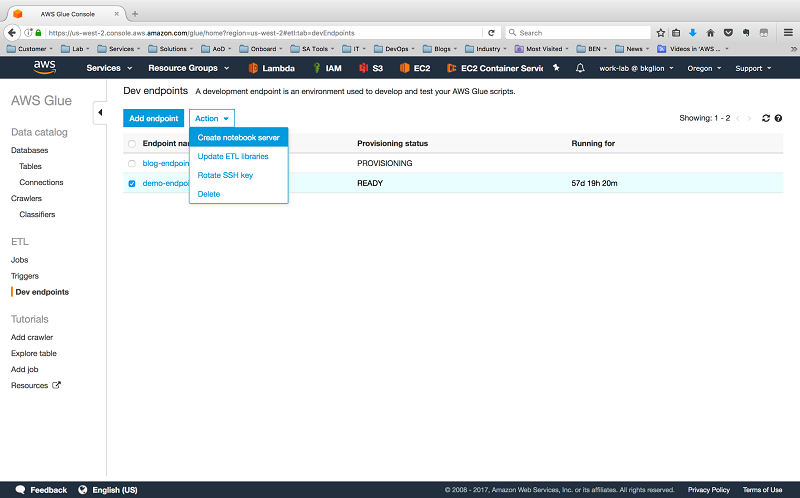Image resolution: width=800 pixels, height=498 pixels.
Task: Click the globe language icon in footer
Action: pos(83,490)
